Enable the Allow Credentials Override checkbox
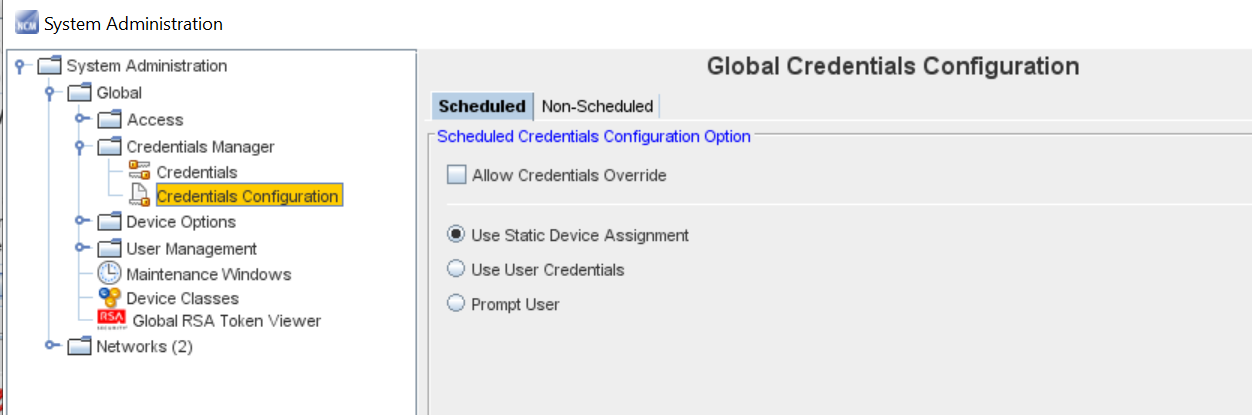 click(457, 175)
